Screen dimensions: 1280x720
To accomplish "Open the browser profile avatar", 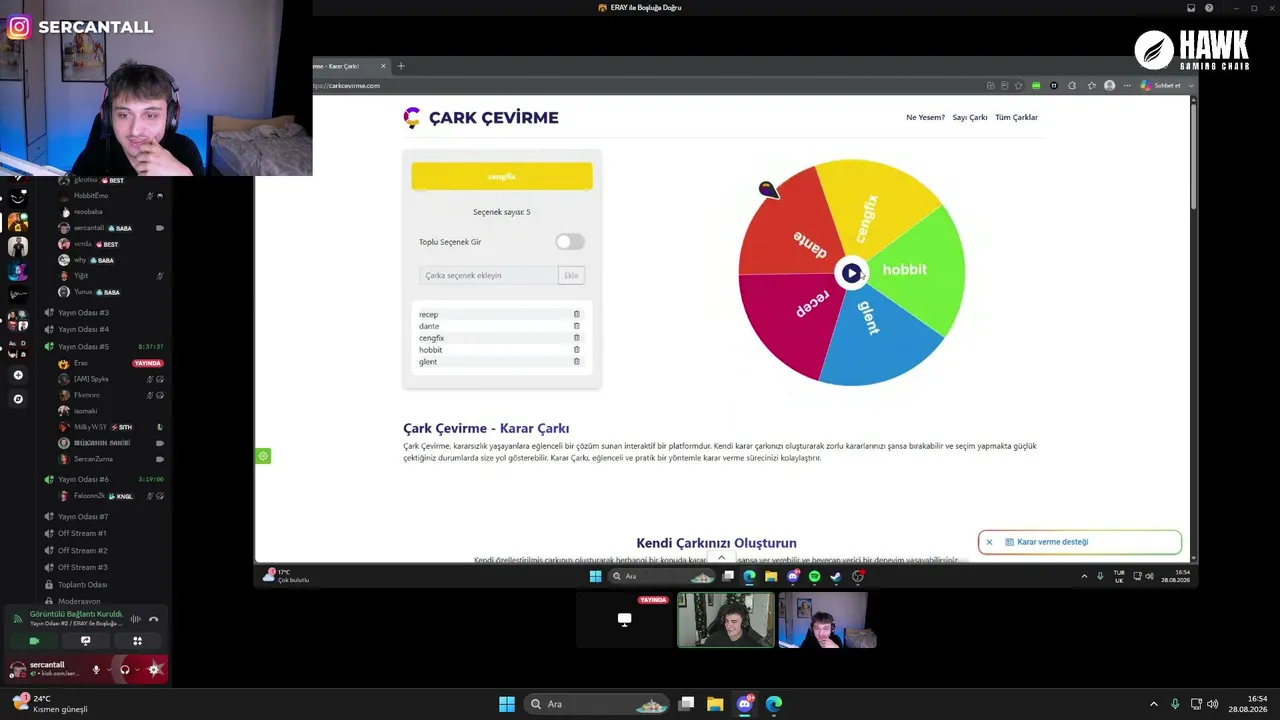I will pyautogui.click(x=1109, y=86).
